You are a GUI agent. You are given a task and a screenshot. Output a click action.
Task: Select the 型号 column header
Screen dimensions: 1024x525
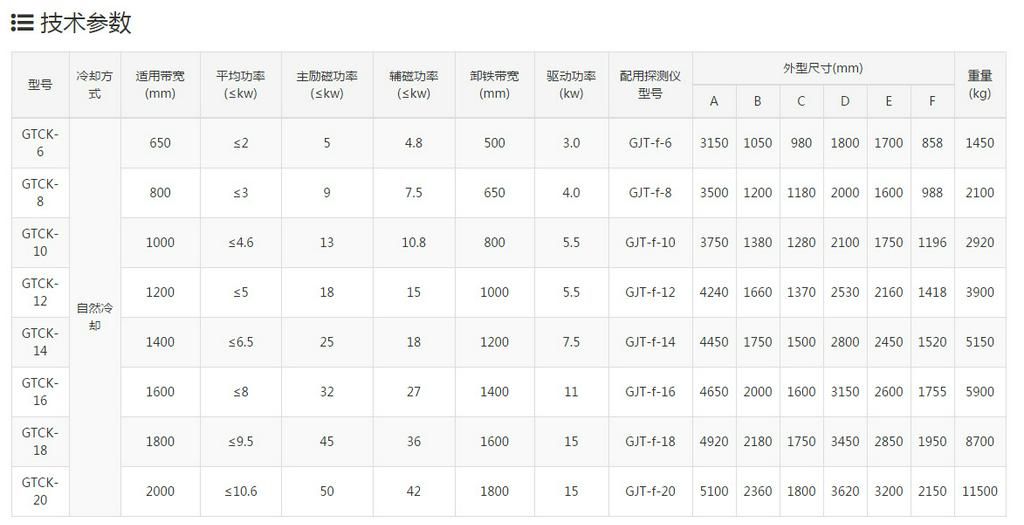click(x=40, y=85)
